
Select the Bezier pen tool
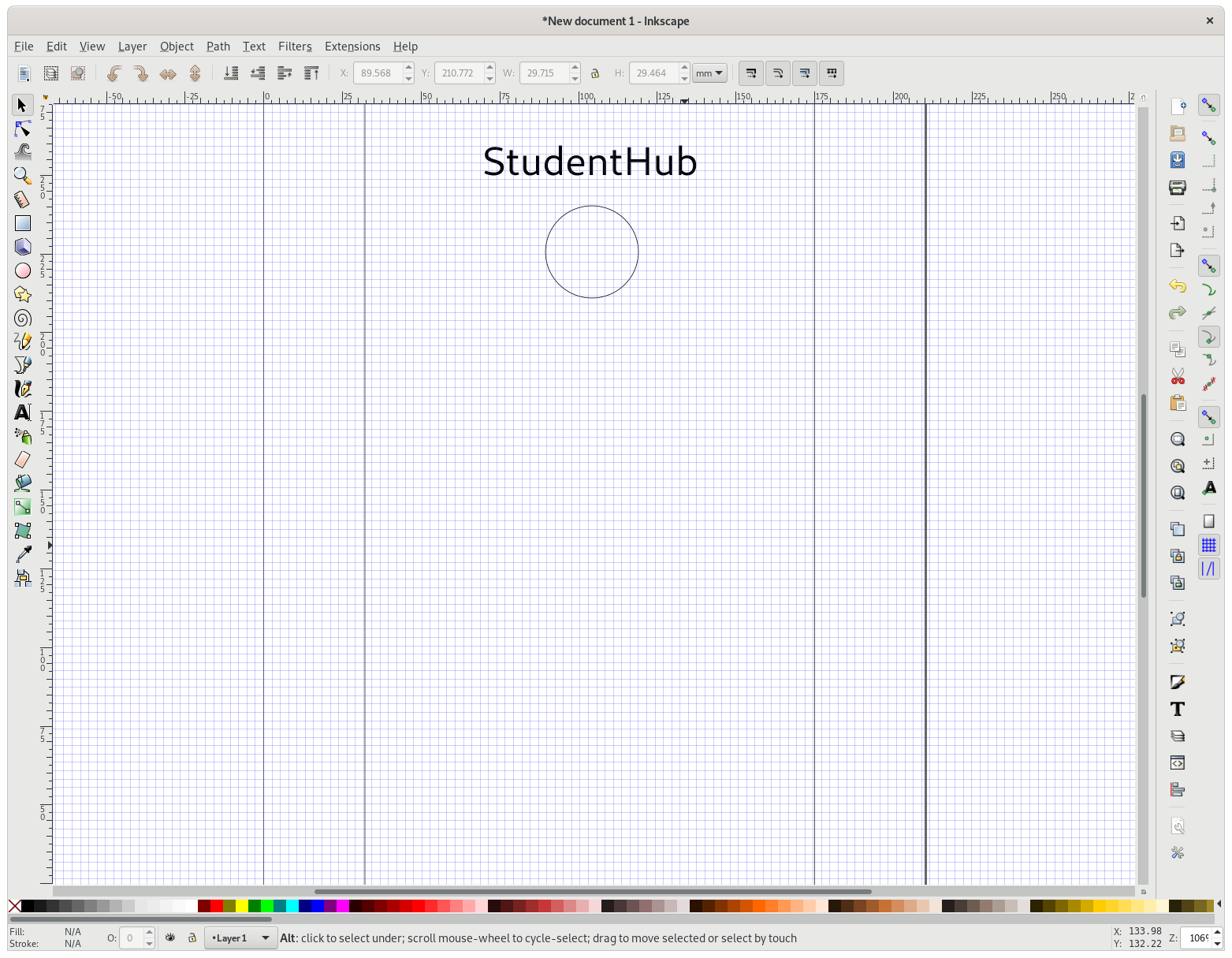[x=22, y=365]
